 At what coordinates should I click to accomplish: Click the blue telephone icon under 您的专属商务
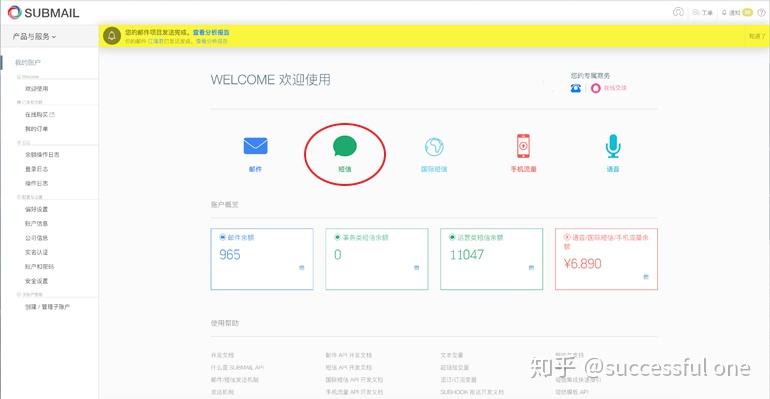[576, 88]
